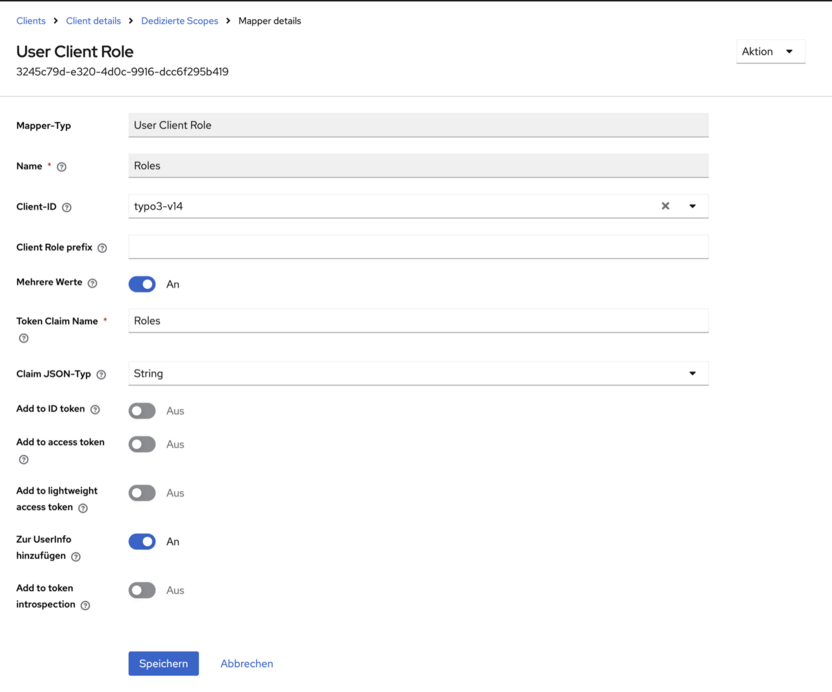Enable Add to lightweight access token switch
The image size is (832, 692).
pos(142,493)
